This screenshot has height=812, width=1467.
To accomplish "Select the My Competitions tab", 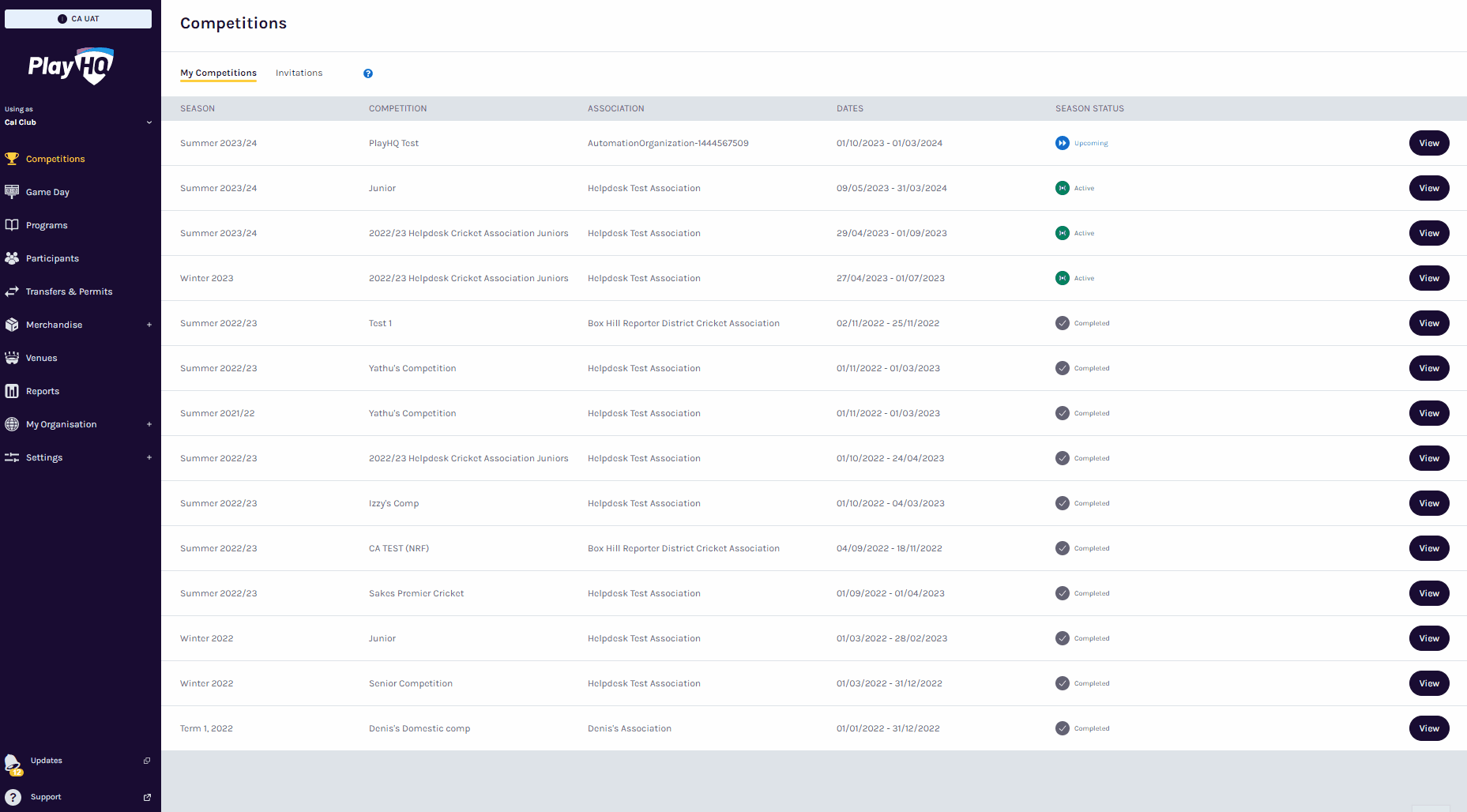I will click(218, 73).
